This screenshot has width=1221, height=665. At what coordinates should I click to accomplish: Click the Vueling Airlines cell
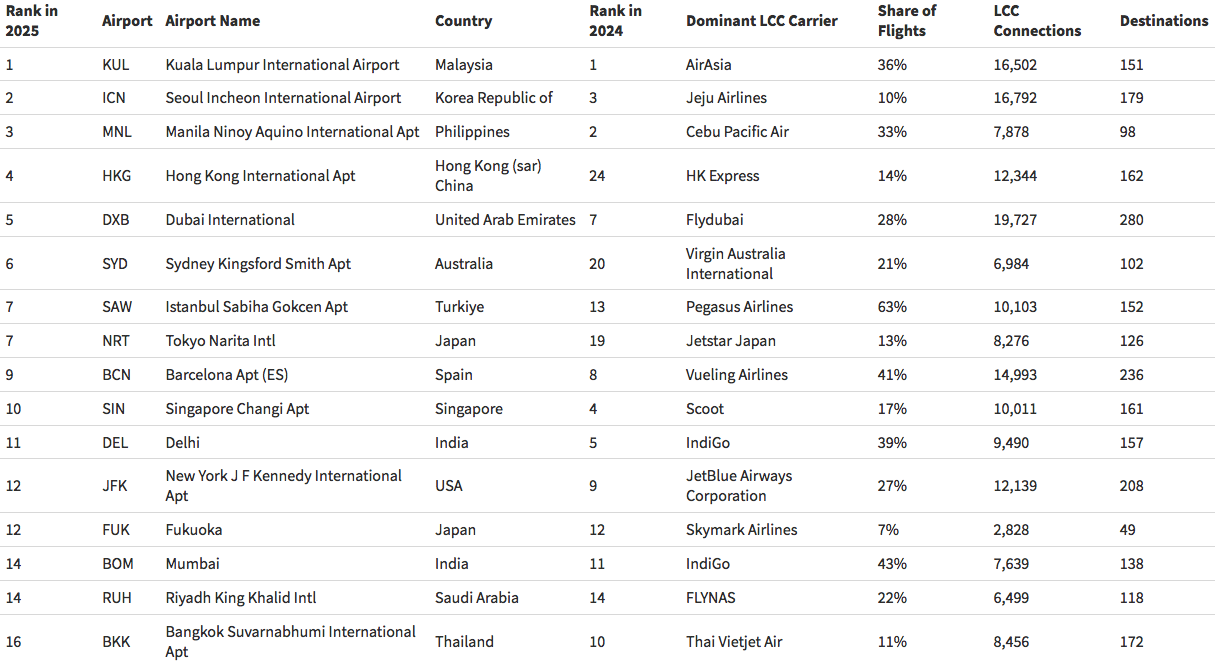coord(736,375)
